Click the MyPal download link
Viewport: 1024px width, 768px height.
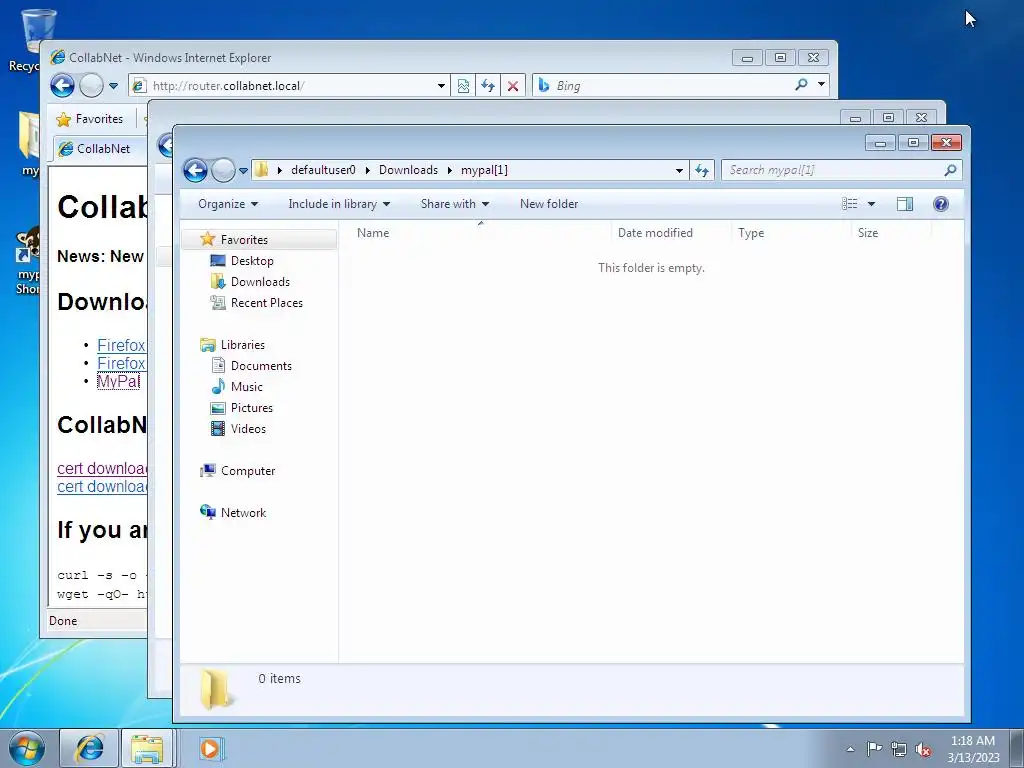coord(118,381)
